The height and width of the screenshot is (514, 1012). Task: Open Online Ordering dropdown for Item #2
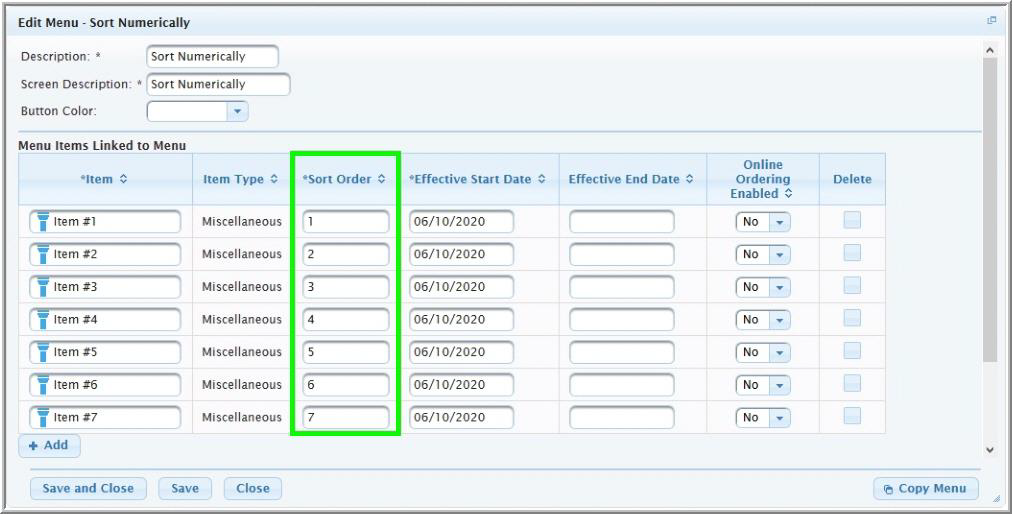[778, 254]
